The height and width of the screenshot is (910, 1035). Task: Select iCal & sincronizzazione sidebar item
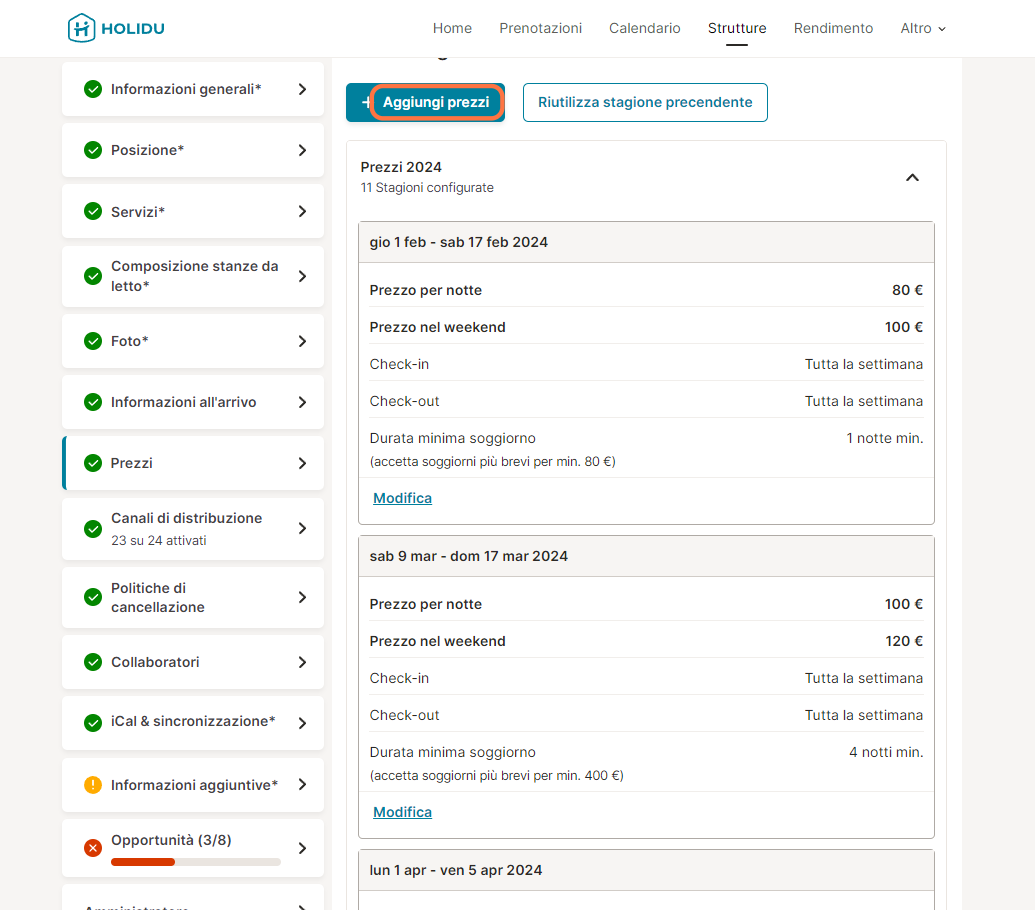point(193,723)
